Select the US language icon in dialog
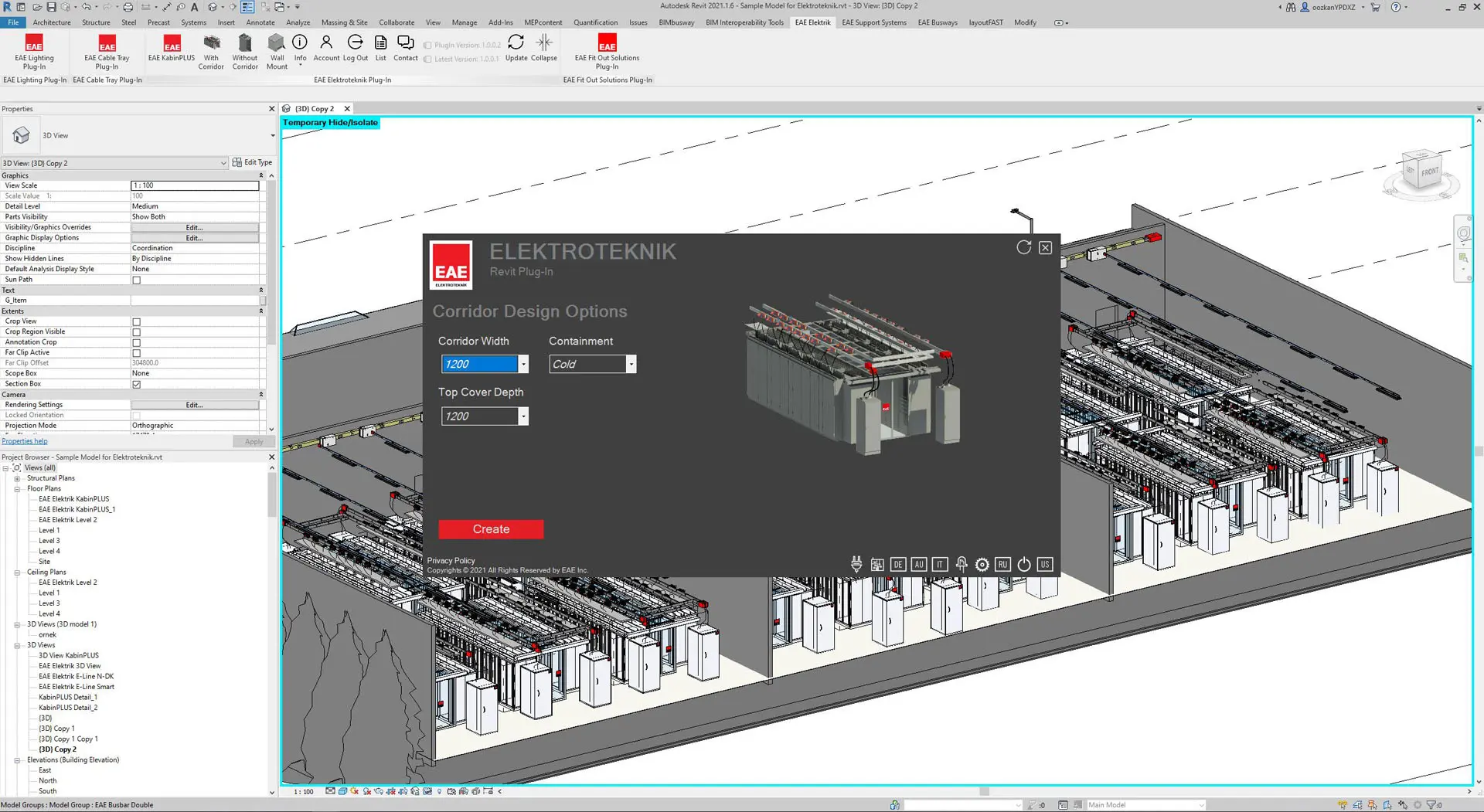1484x812 pixels. (1045, 564)
